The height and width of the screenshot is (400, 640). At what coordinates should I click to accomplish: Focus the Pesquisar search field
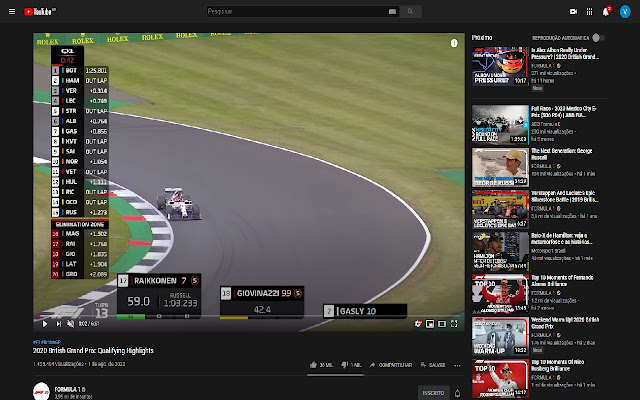[297, 11]
